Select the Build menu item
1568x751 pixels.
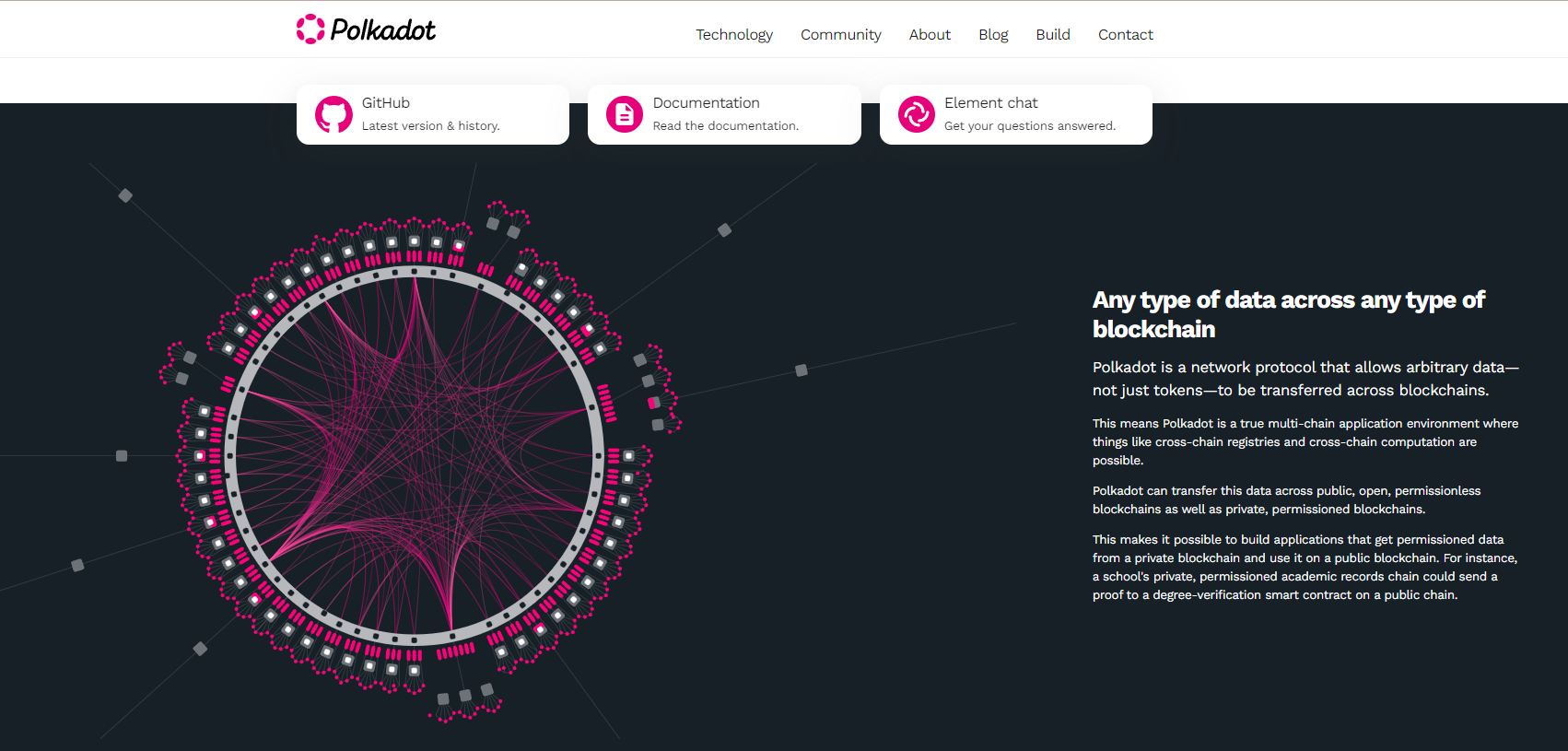pos(1053,34)
